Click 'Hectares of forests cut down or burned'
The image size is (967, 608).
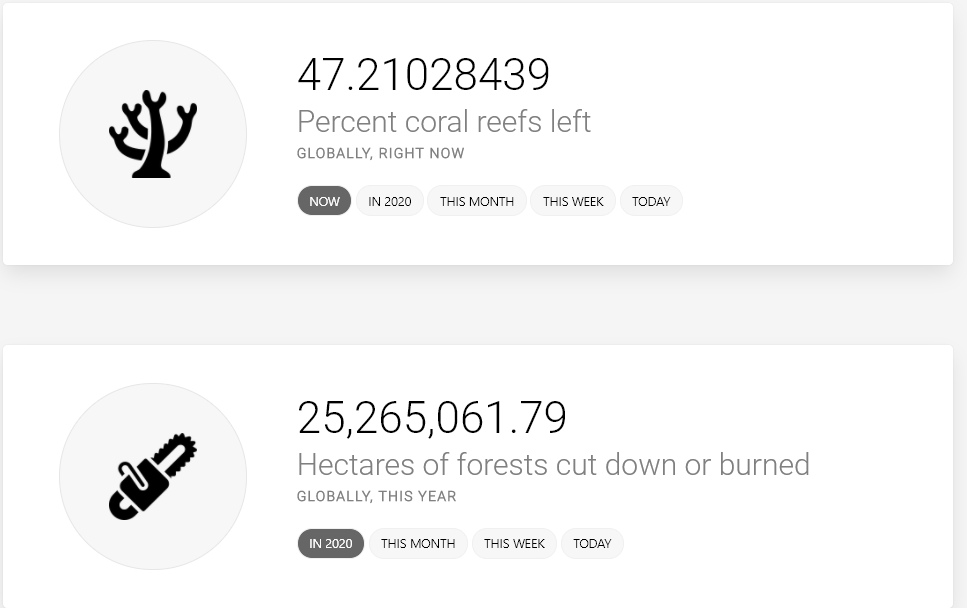tap(553, 464)
